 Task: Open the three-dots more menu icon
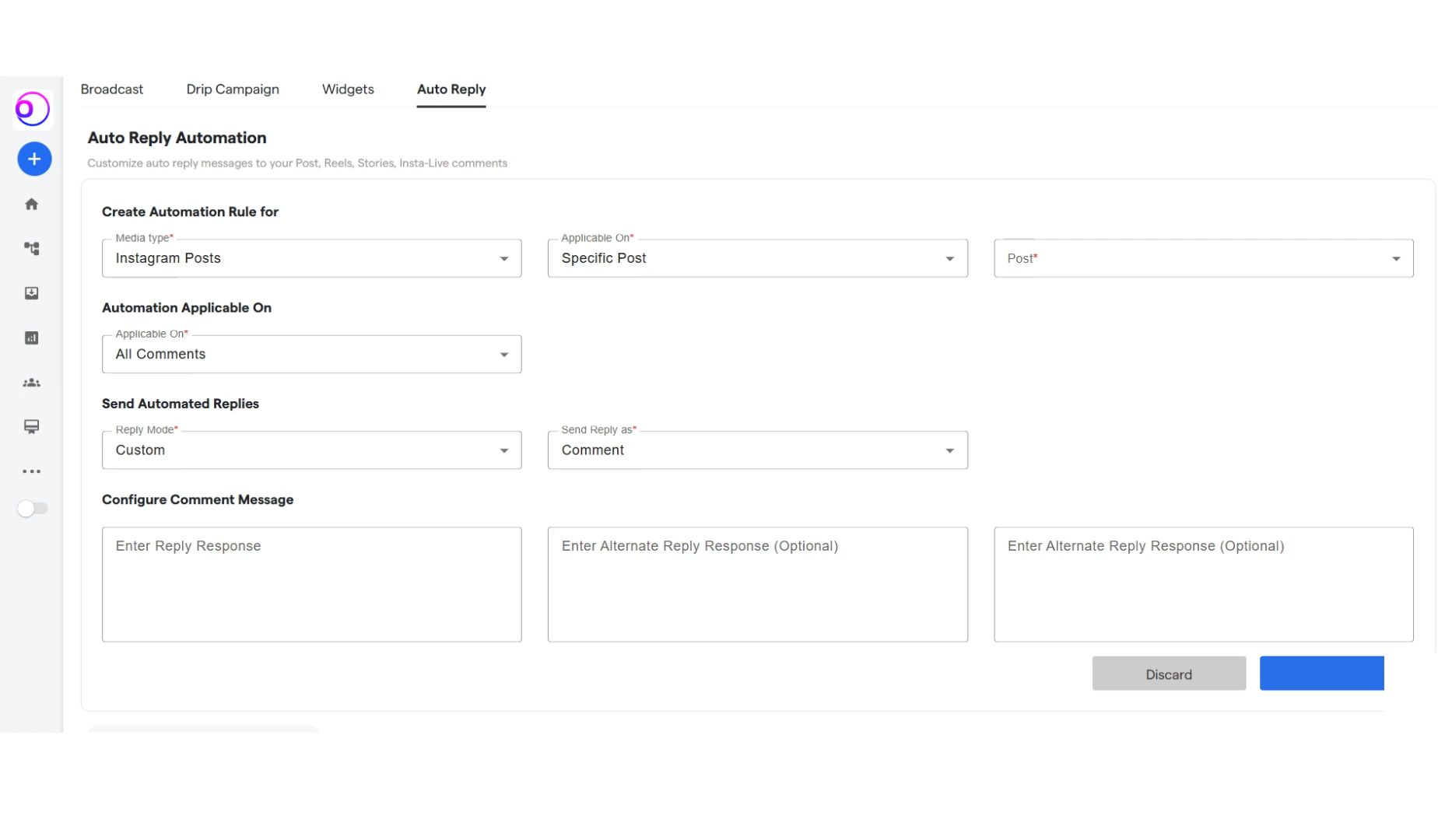(32, 471)
